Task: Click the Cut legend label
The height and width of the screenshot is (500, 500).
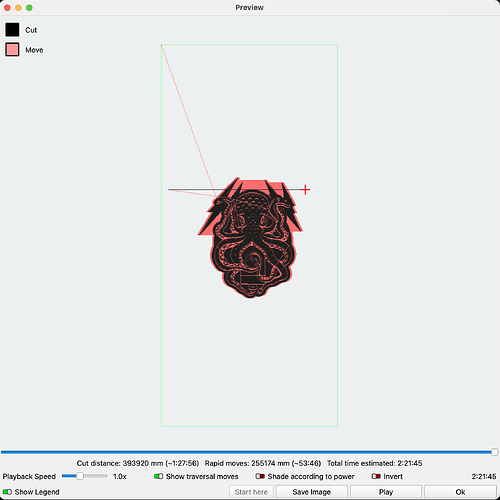Action: pos(31,30)
